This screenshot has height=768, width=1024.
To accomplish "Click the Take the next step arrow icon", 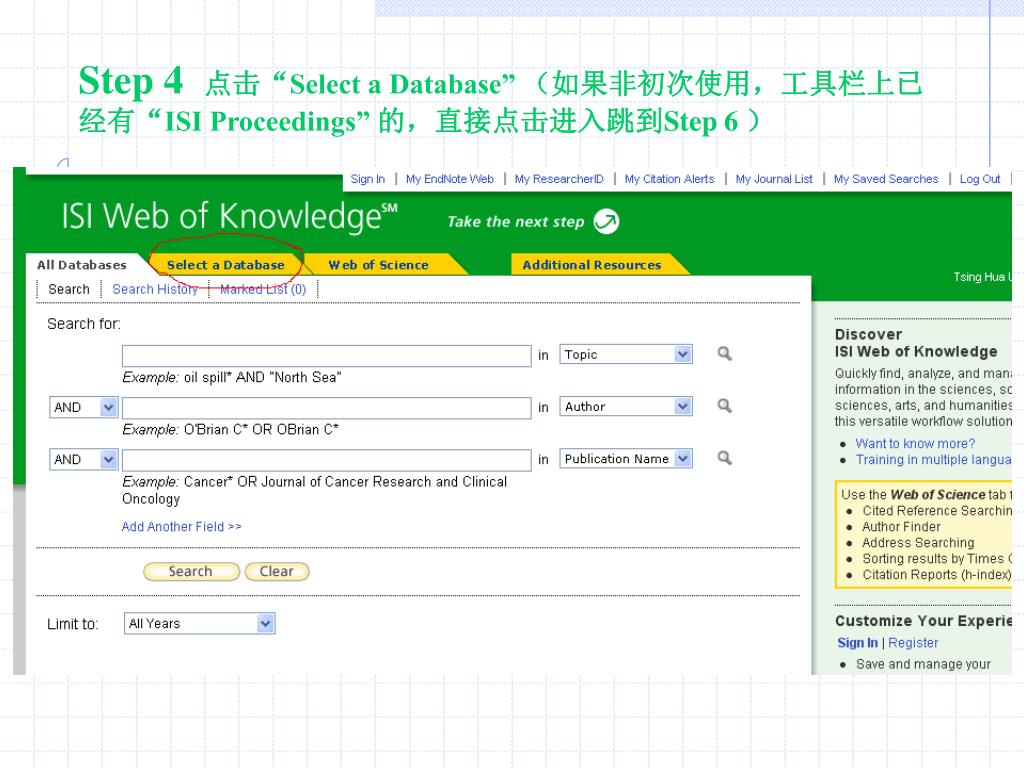I will (606, 221).
